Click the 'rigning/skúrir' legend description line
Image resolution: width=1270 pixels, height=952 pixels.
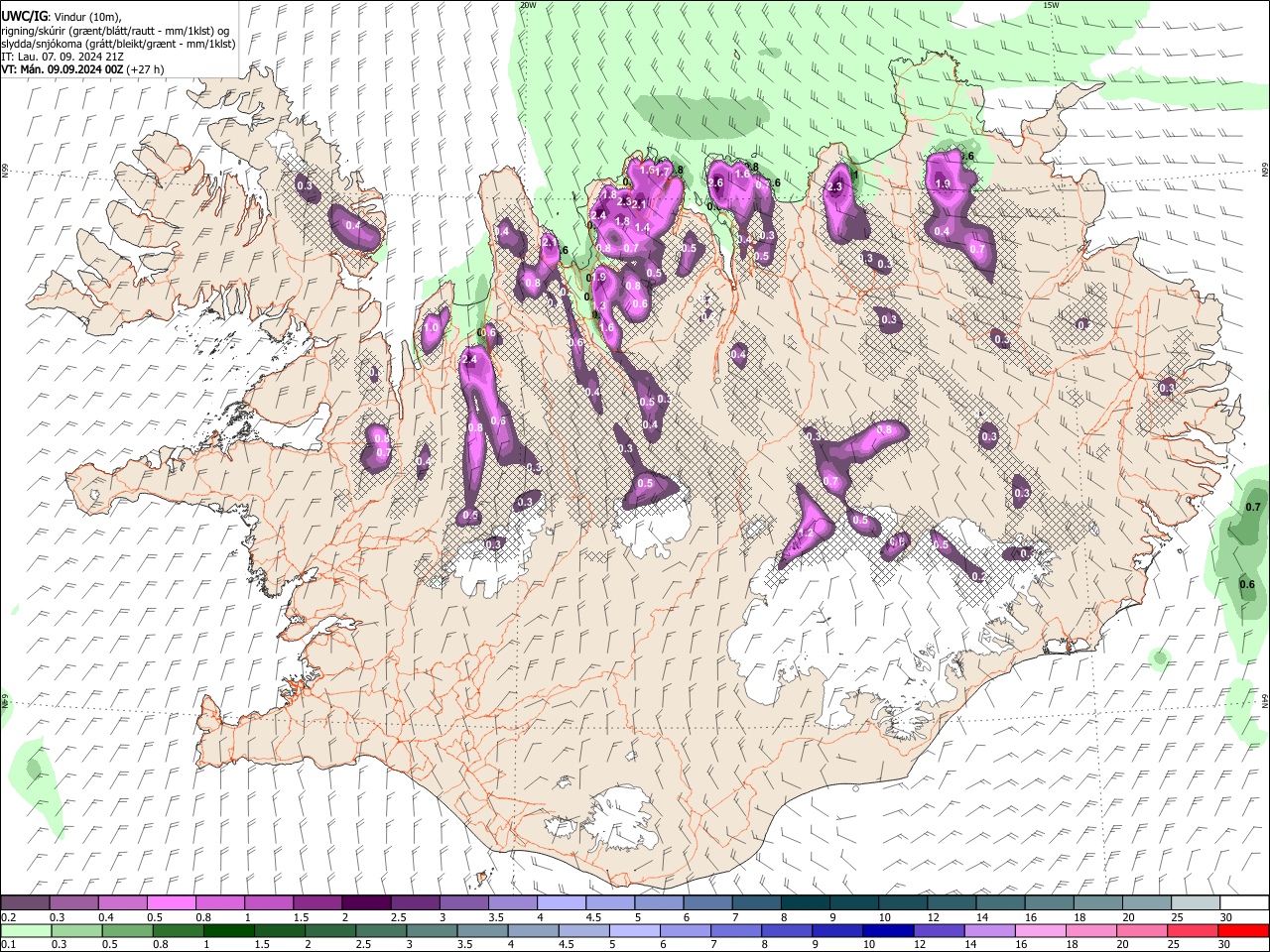[x=115, y=31]
